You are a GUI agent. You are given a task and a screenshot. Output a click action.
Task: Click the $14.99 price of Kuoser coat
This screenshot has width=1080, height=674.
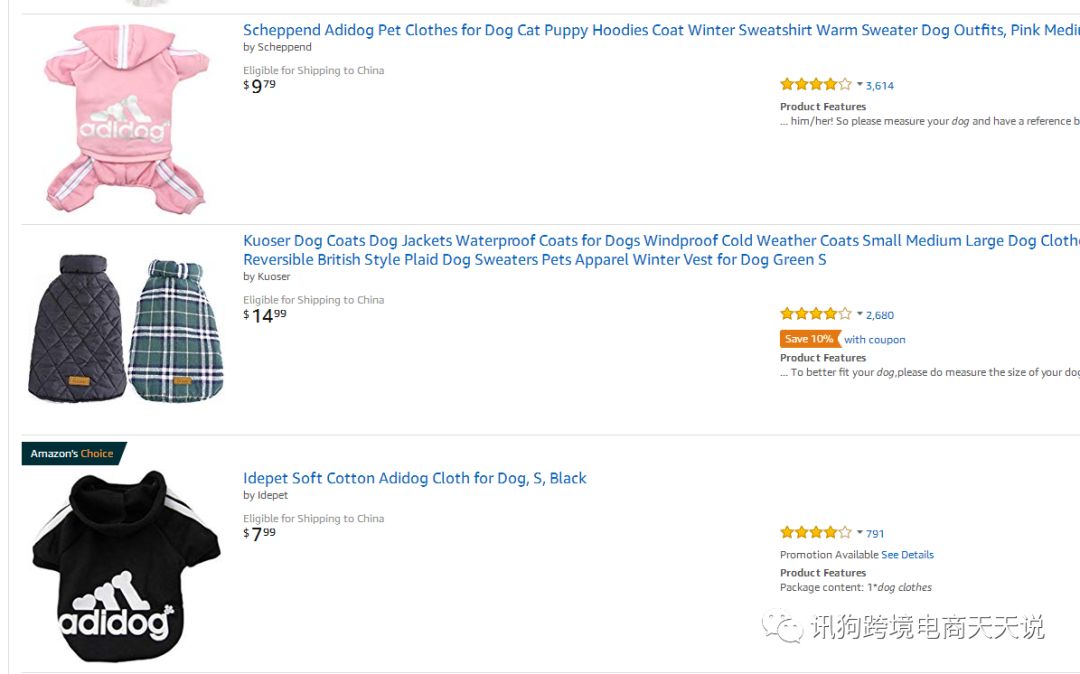[x=266, y=316]
